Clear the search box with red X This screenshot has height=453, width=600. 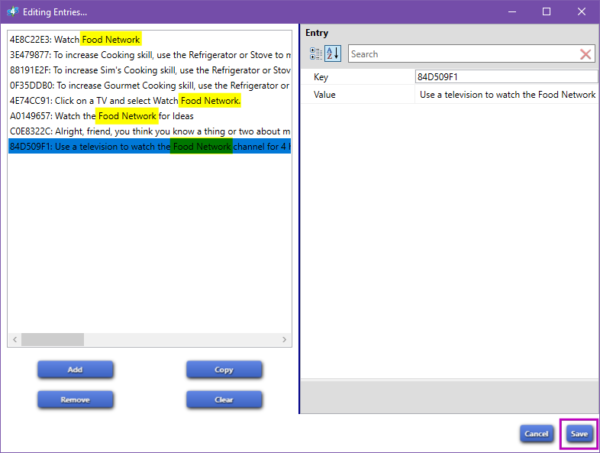pos(586,54)
